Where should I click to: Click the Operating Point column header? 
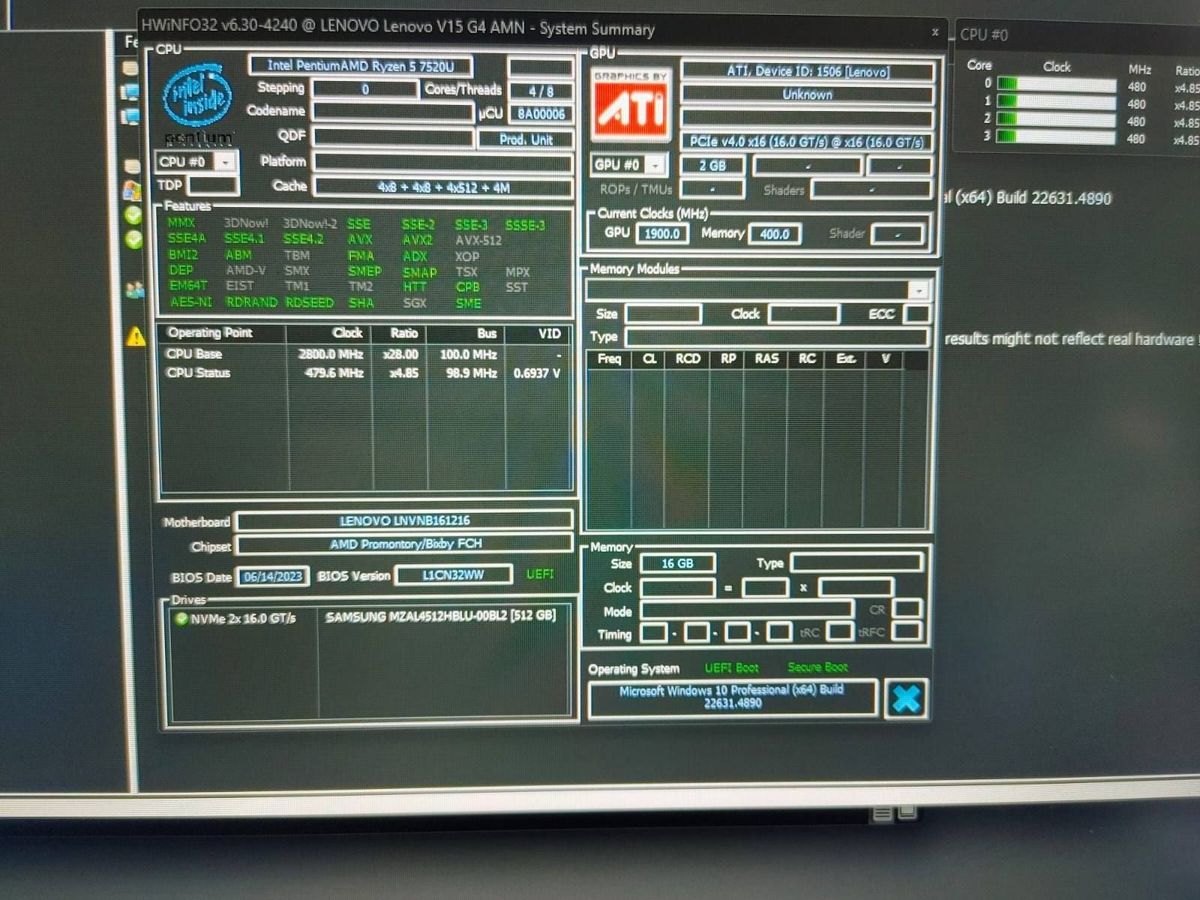coord(210,333)
